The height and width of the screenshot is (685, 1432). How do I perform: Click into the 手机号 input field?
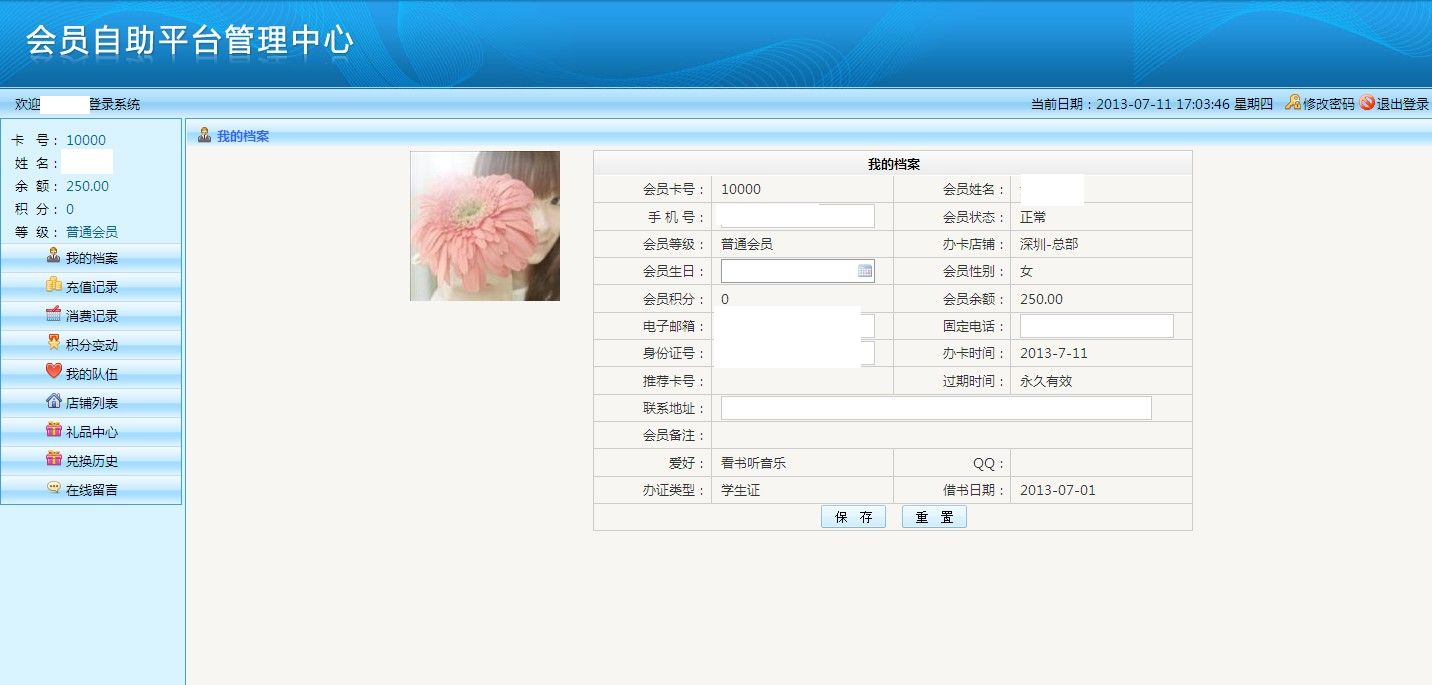coord(797,217)
